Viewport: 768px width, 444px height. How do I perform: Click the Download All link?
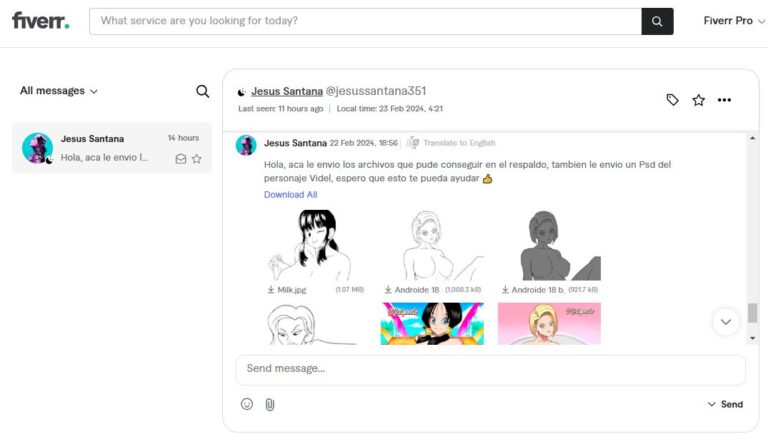(x=290, y=195)
